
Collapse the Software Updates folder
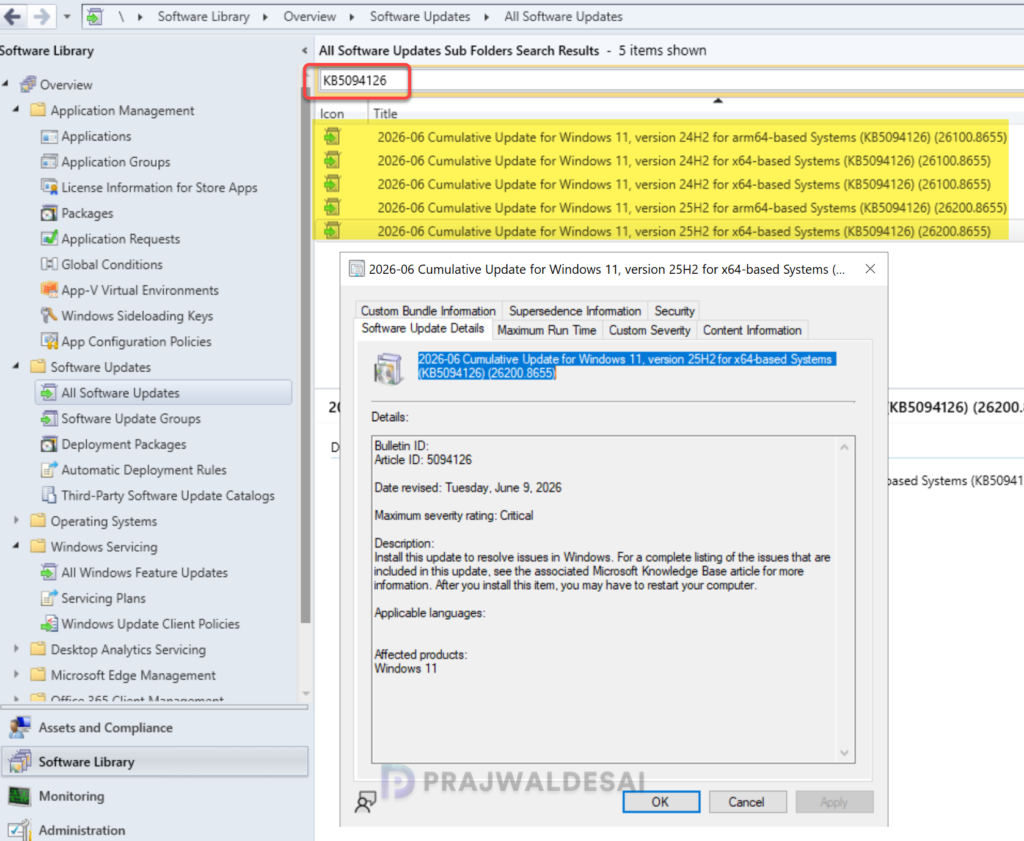click(x=16, y=366)
